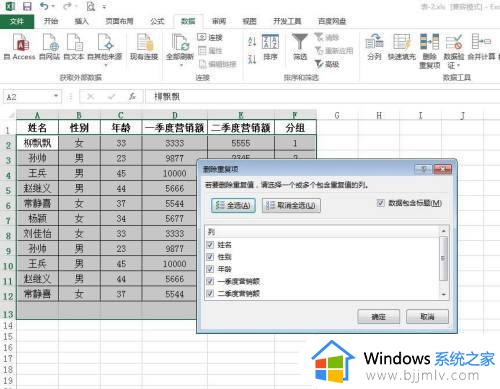Click the dialog help question-mark button
This screenshot has height=389, width=500.
pos(423,169)
